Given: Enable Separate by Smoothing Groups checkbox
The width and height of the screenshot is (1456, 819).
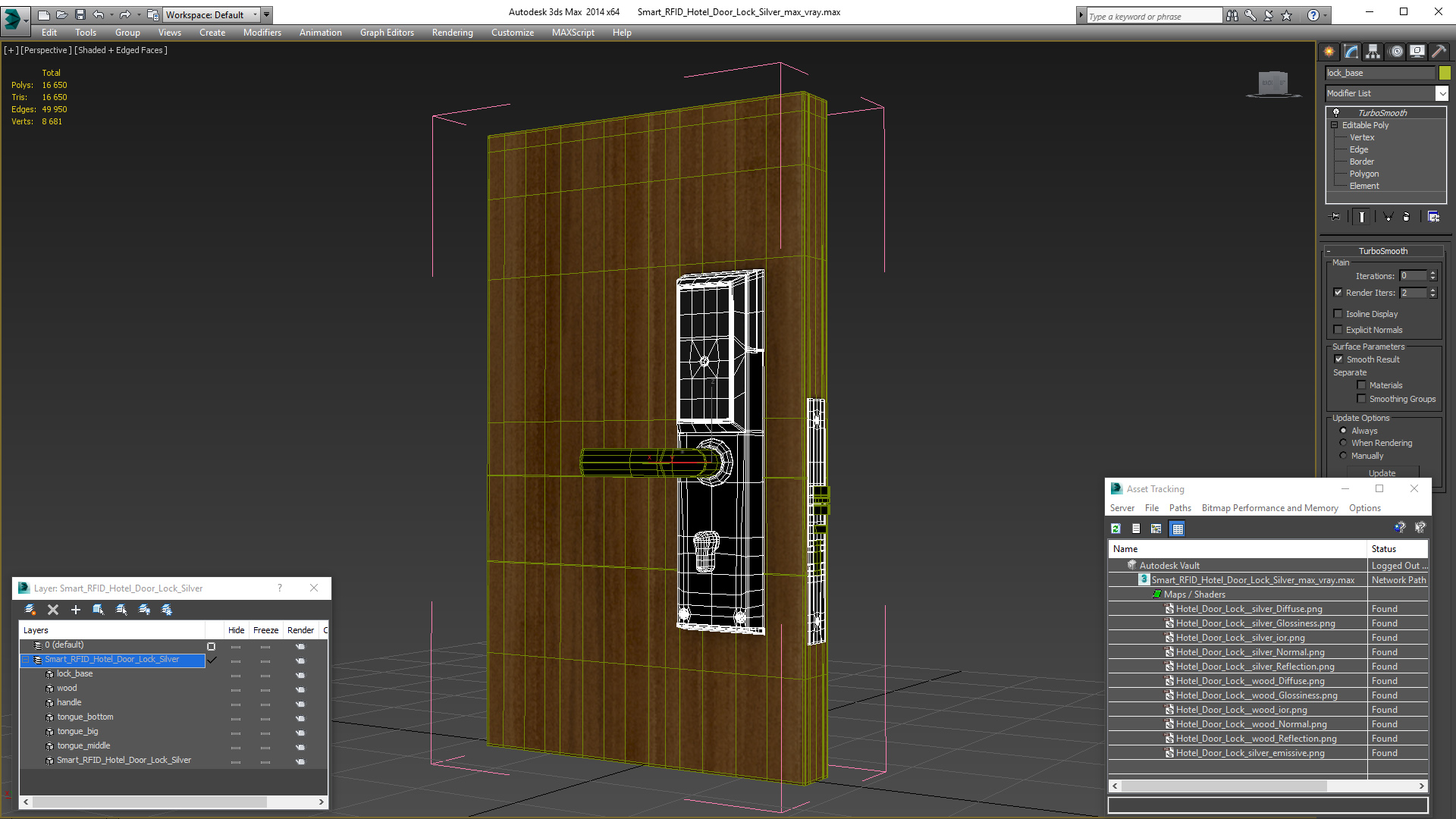Looking at the screenshot, I should click(x=1361, y=399).
